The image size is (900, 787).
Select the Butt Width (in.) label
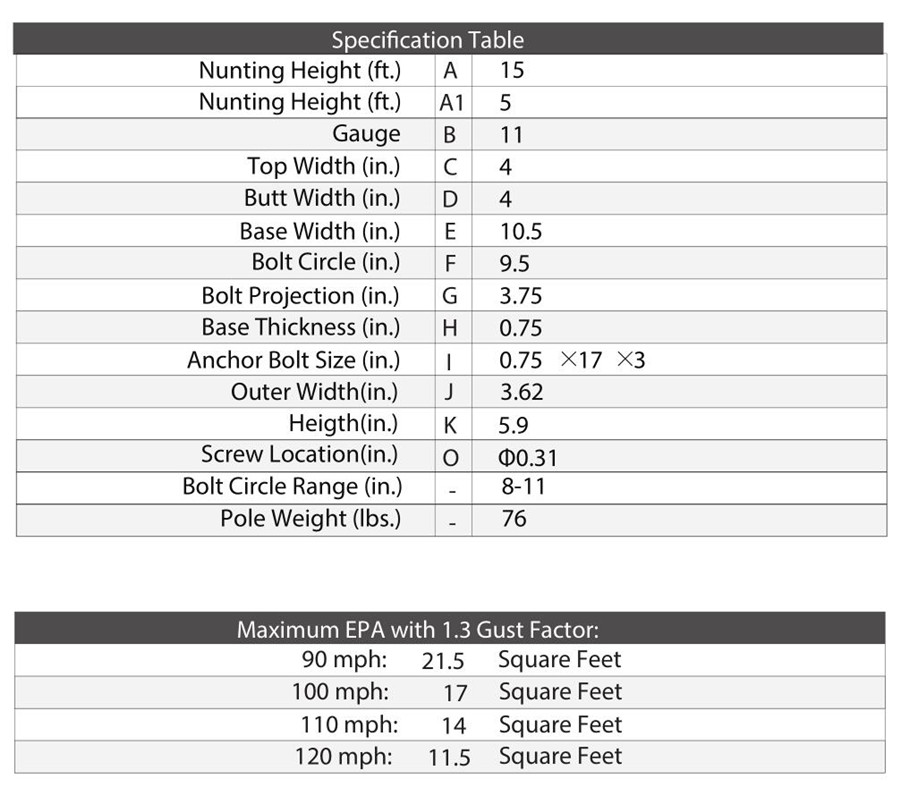[x=321, y=198]
